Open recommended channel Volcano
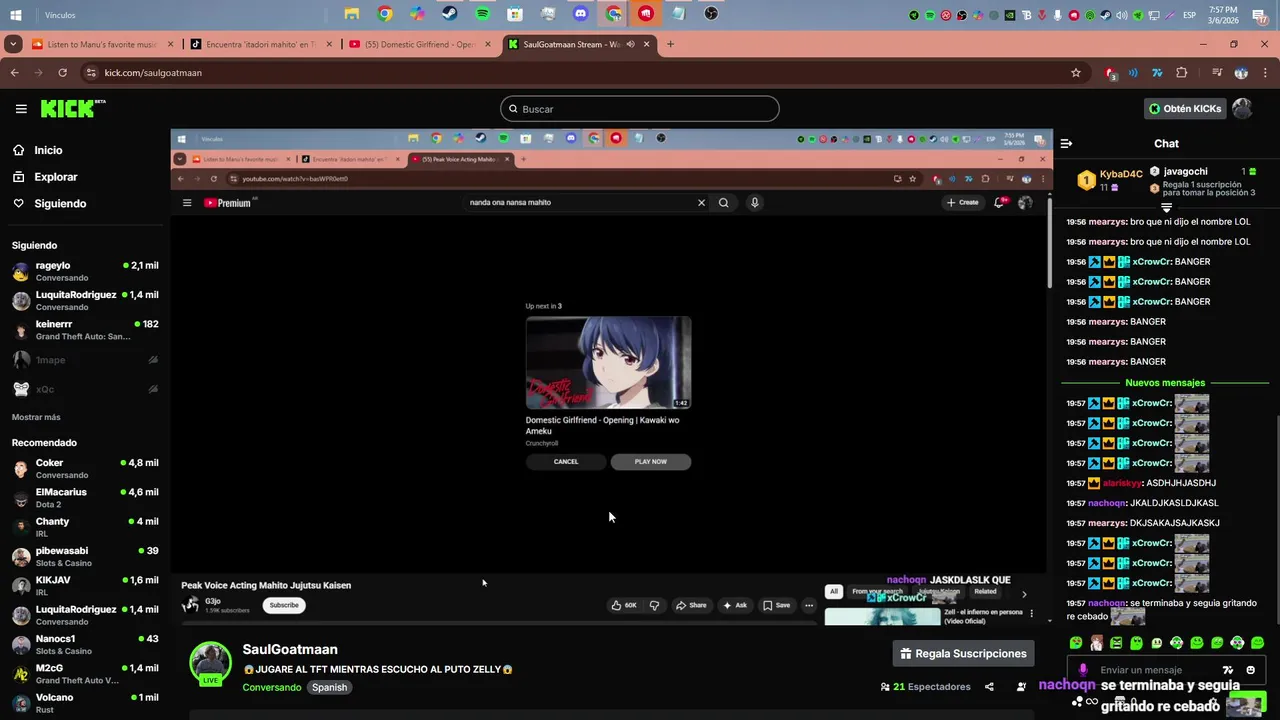Image resolution: width=1280 pixels, height=720 pixels. point(85,703)
